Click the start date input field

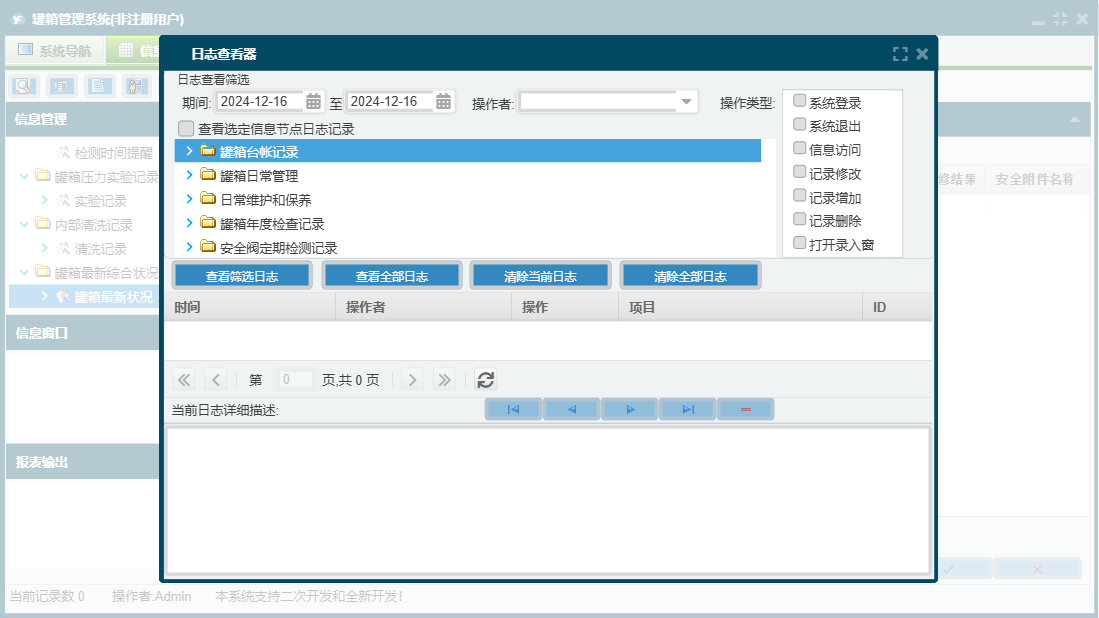point(260,102)
